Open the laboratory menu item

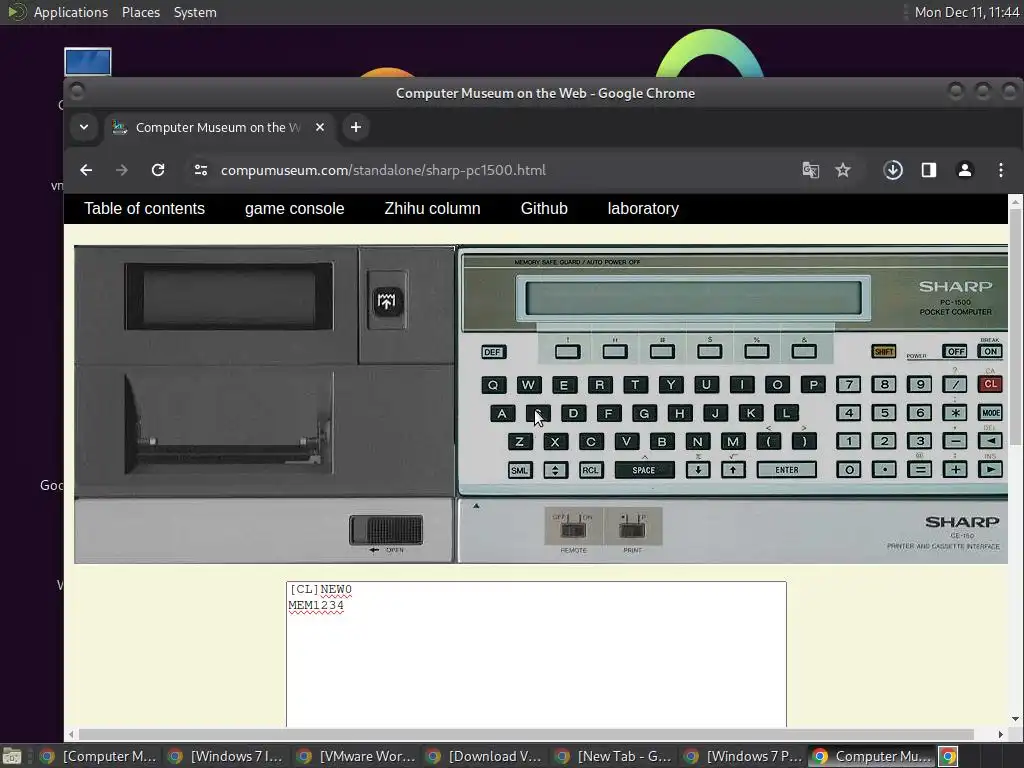(x=643, y=209)
